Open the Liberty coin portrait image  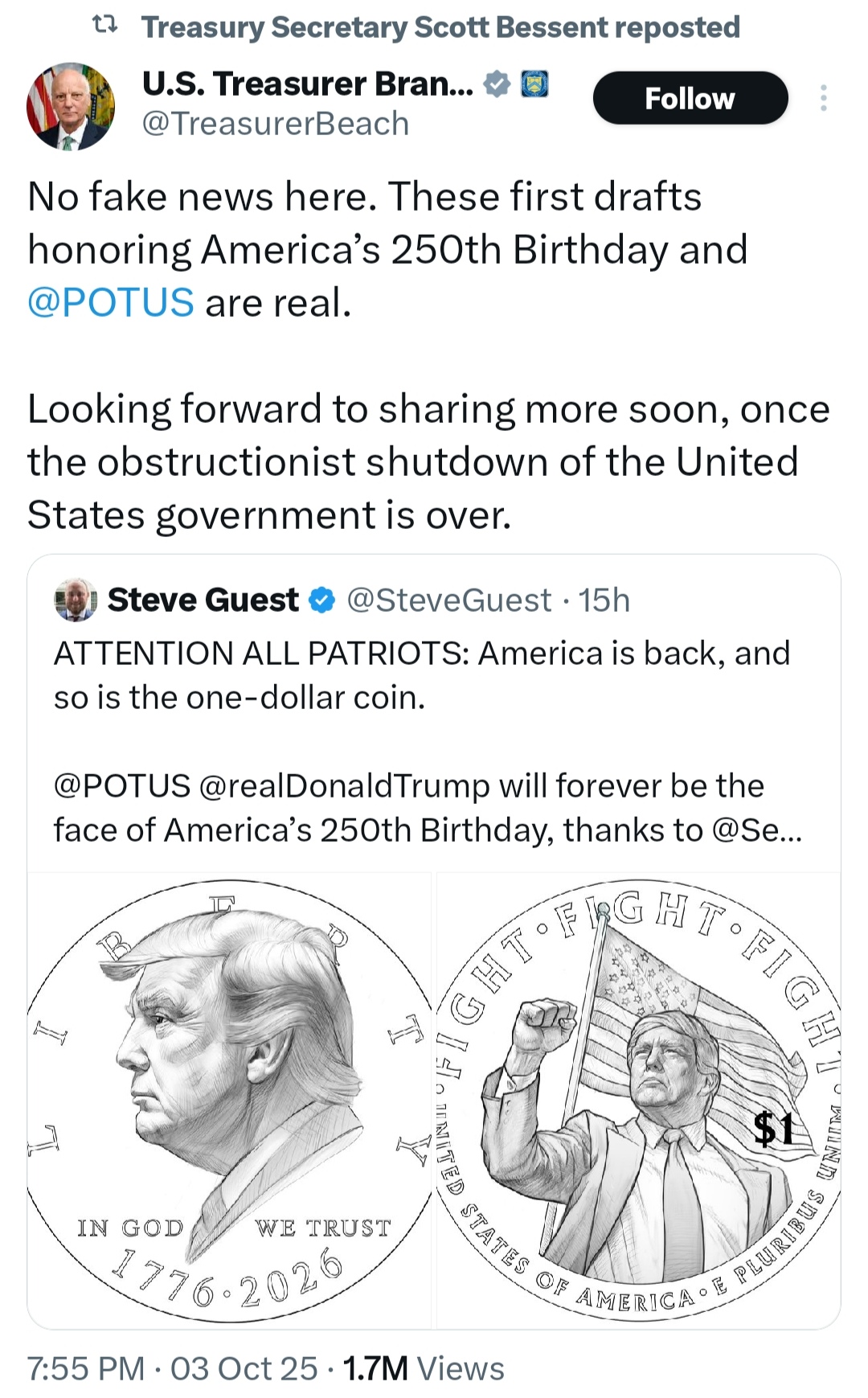[x=230, y=1100]
